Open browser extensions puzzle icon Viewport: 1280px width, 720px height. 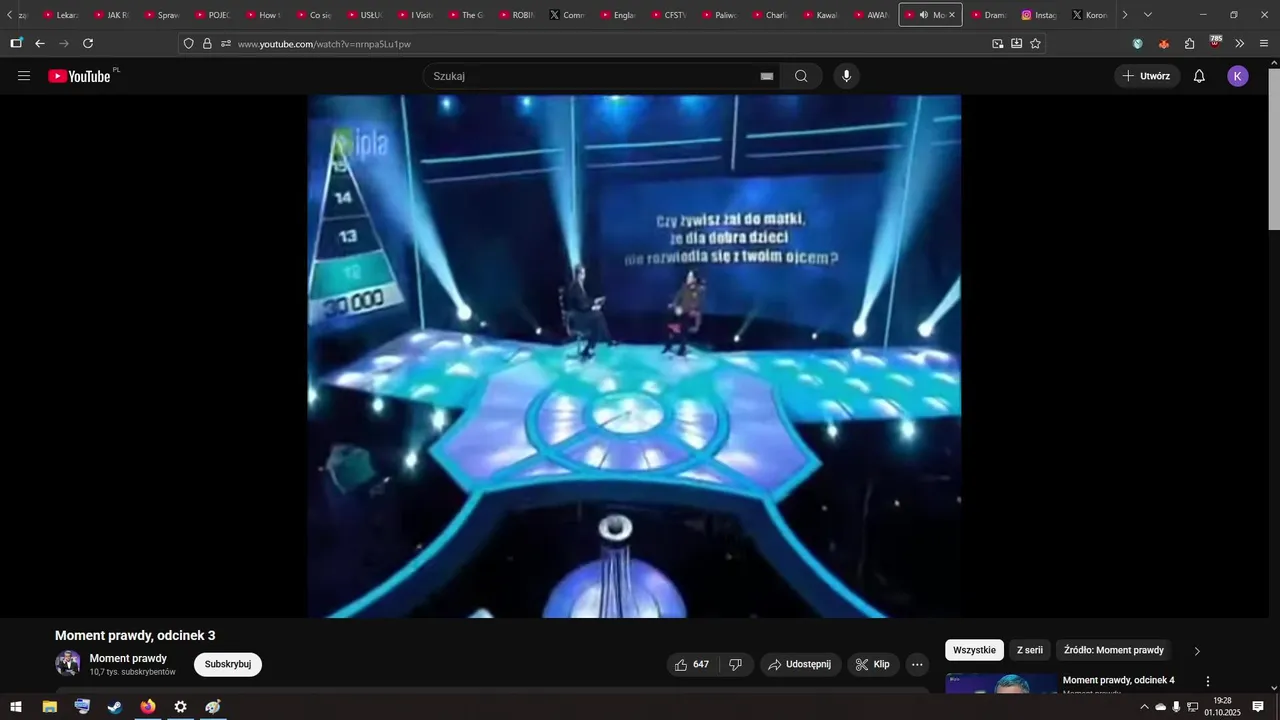click(1189, 43)
